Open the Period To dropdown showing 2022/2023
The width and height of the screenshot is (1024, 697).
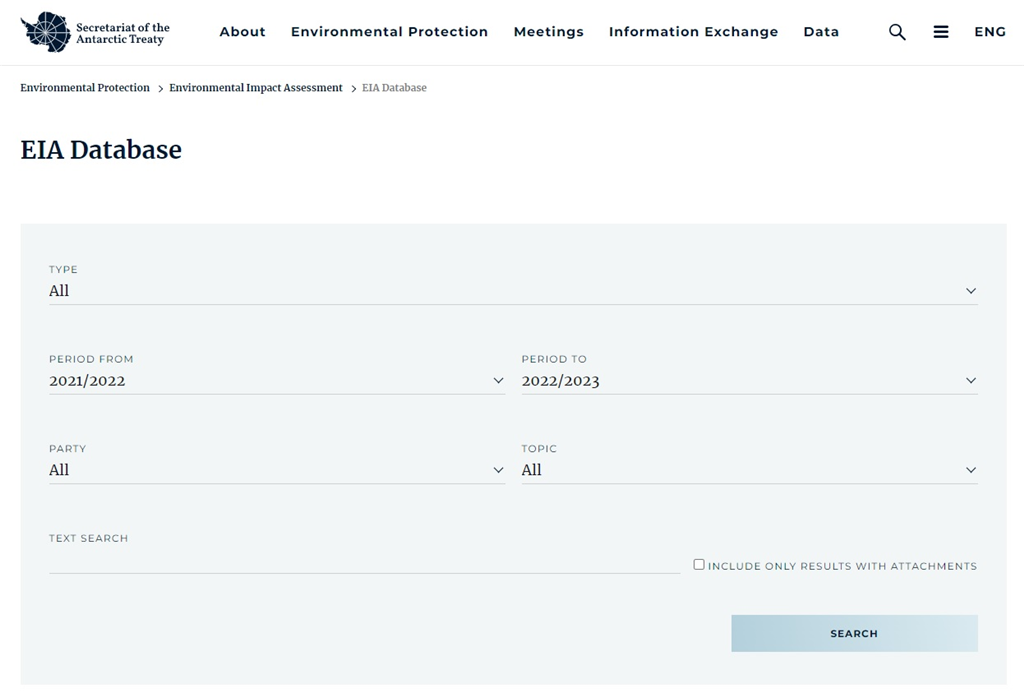click(749, 381)
